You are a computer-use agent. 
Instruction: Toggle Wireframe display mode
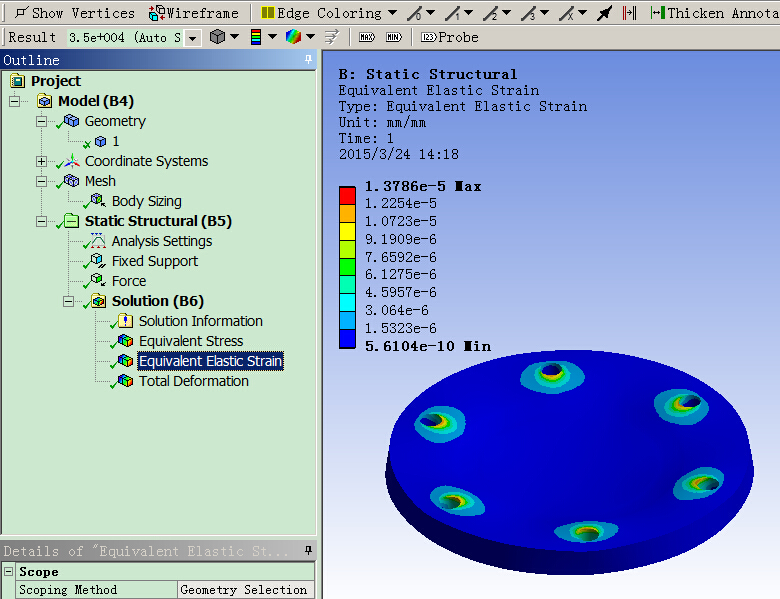click(194, 13)
